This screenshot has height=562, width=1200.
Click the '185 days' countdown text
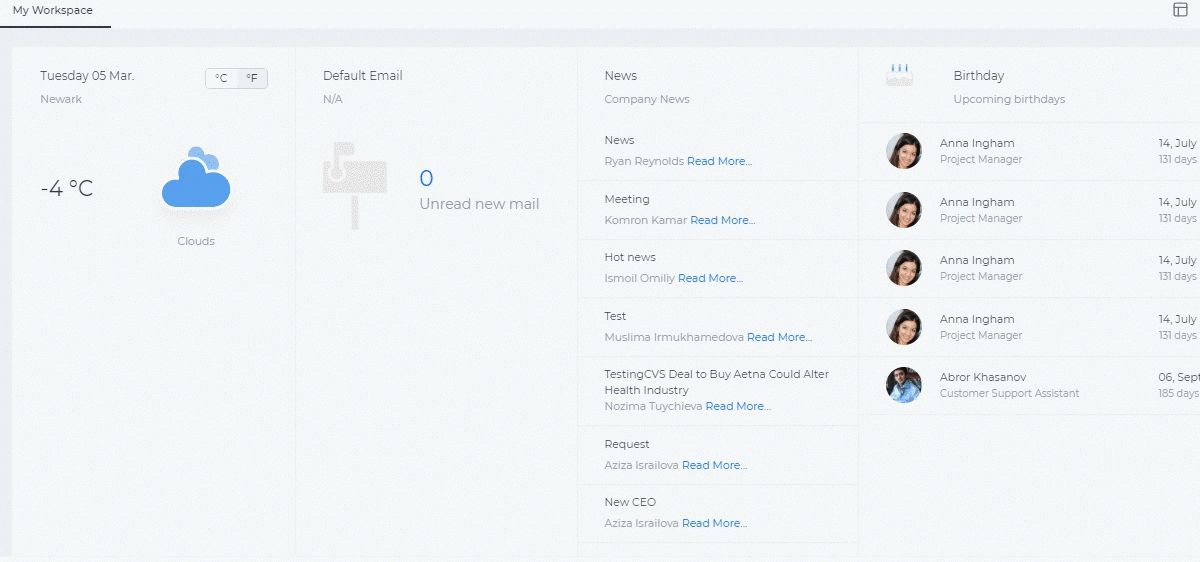point(1179,394)
